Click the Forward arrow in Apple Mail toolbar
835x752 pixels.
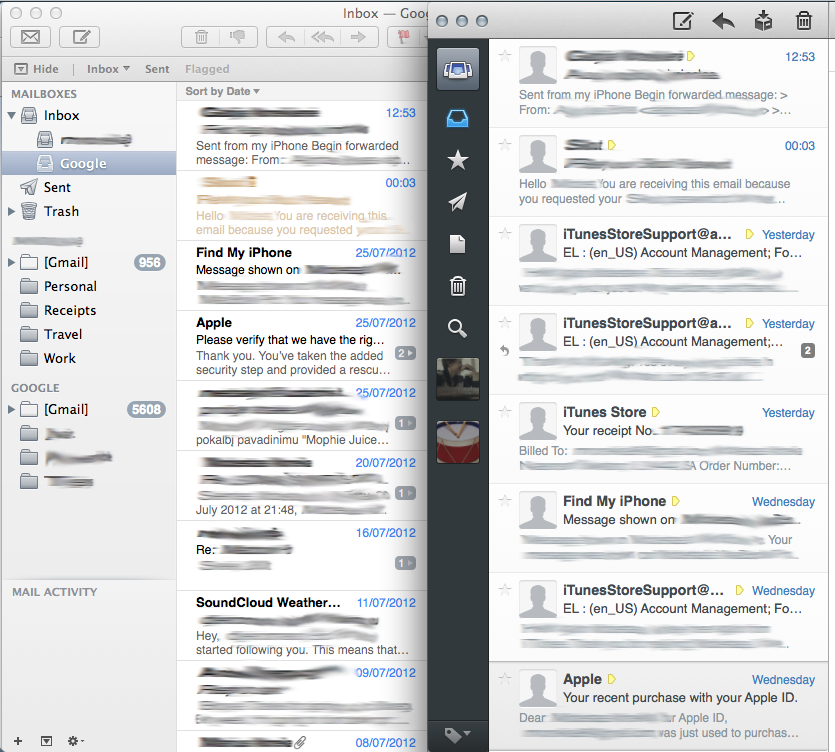[x=358, y=37]
